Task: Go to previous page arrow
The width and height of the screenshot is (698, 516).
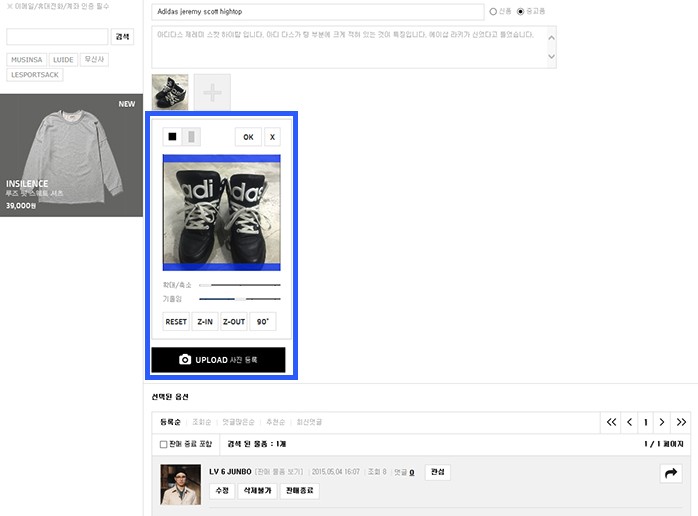Action: click(629, 422)
